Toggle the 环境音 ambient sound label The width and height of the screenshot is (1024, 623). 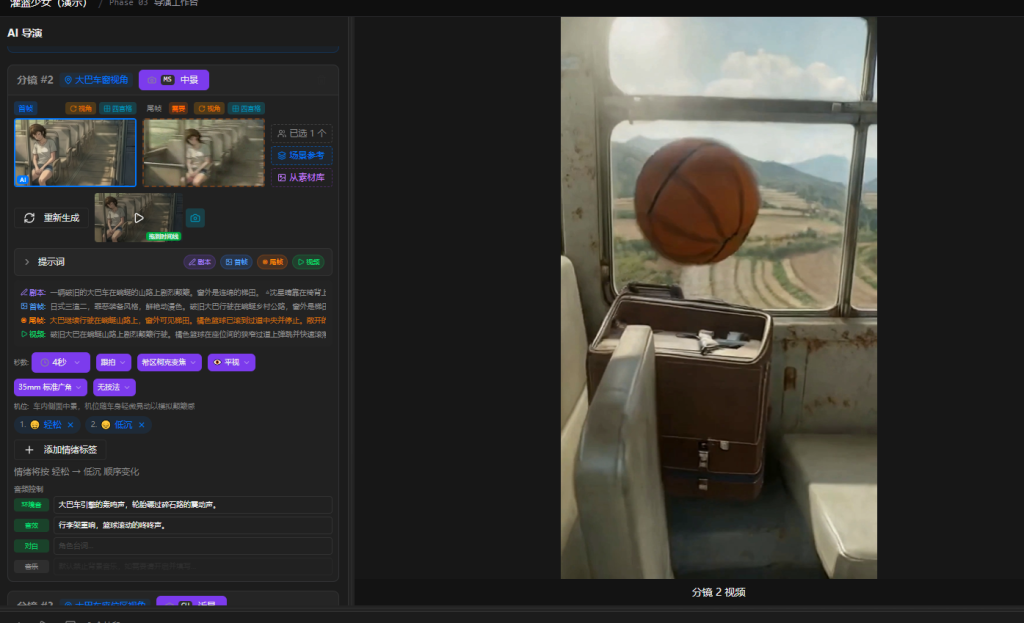(x=30, y=505)
